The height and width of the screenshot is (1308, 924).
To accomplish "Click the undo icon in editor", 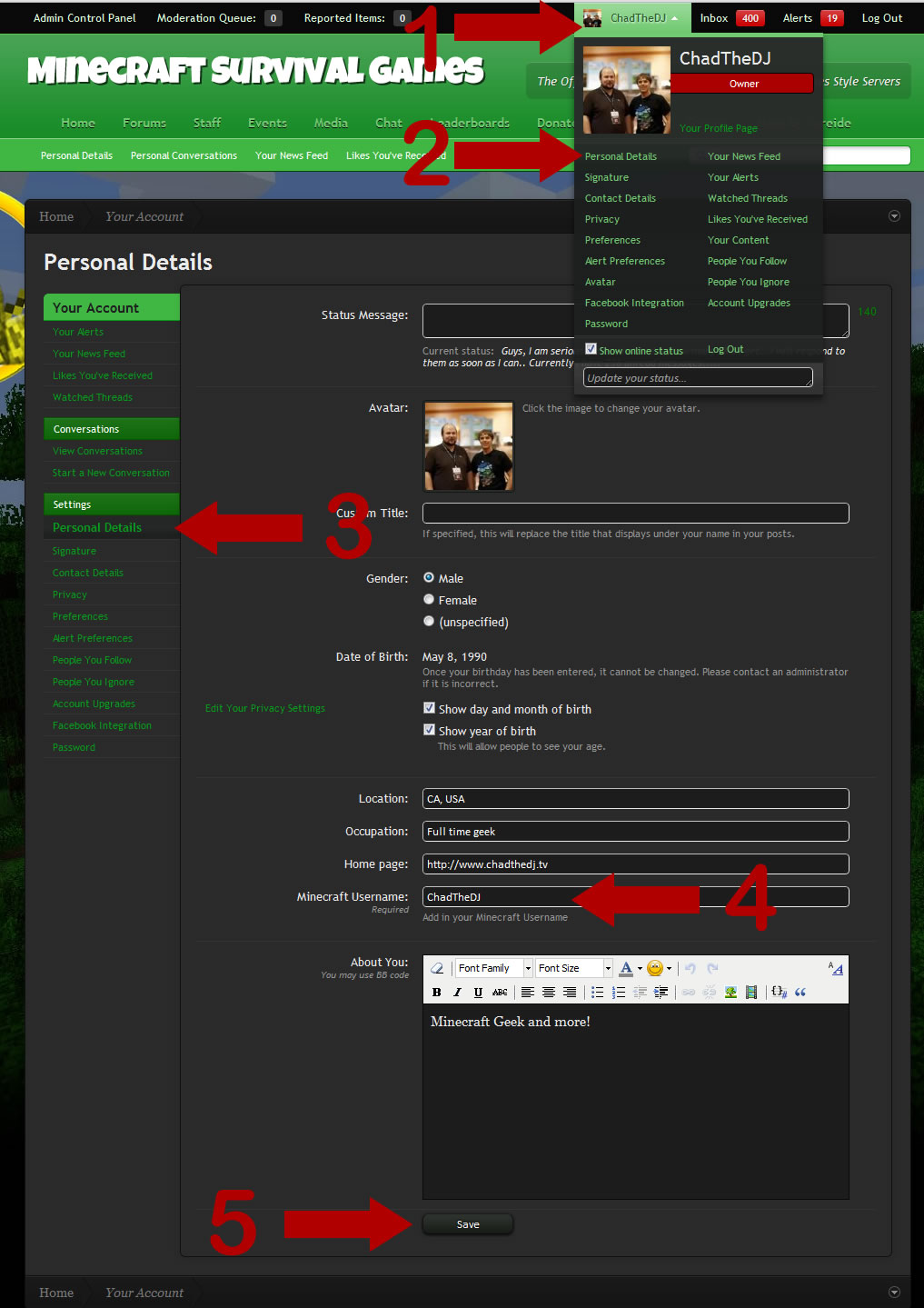I will point(690,968).
